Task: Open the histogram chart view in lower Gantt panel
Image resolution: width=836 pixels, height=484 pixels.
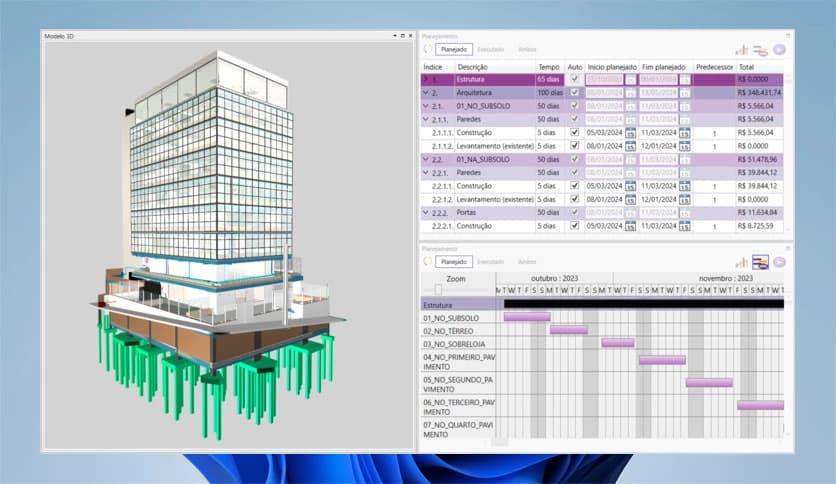Action: click(742, 262)
